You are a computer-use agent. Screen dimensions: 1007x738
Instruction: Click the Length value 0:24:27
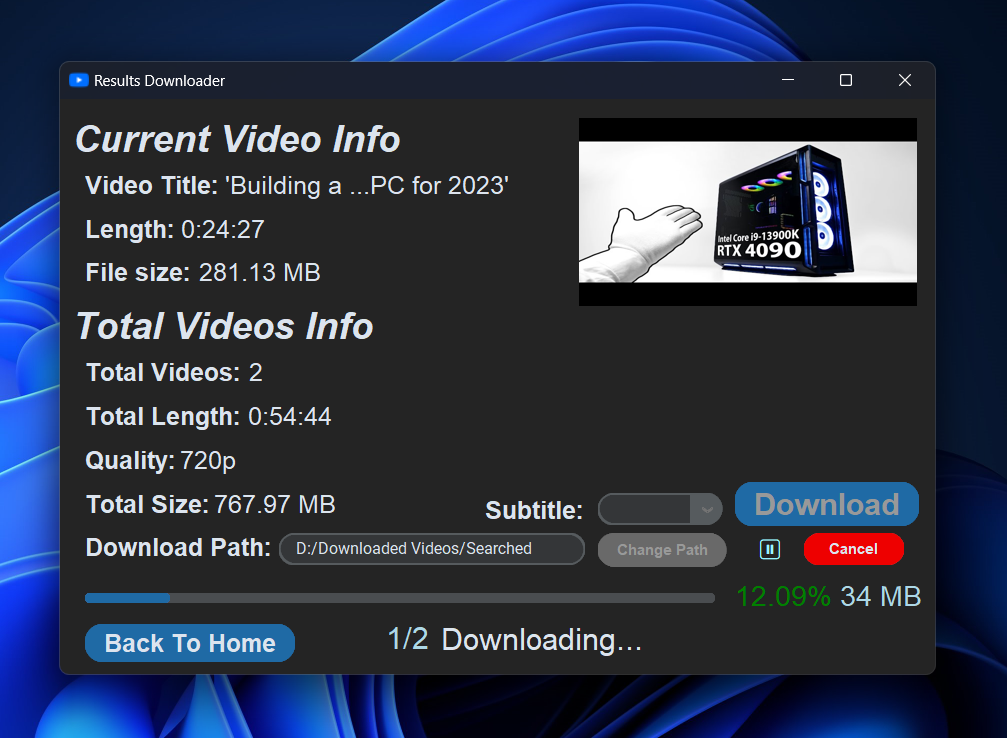pos(223,229)
